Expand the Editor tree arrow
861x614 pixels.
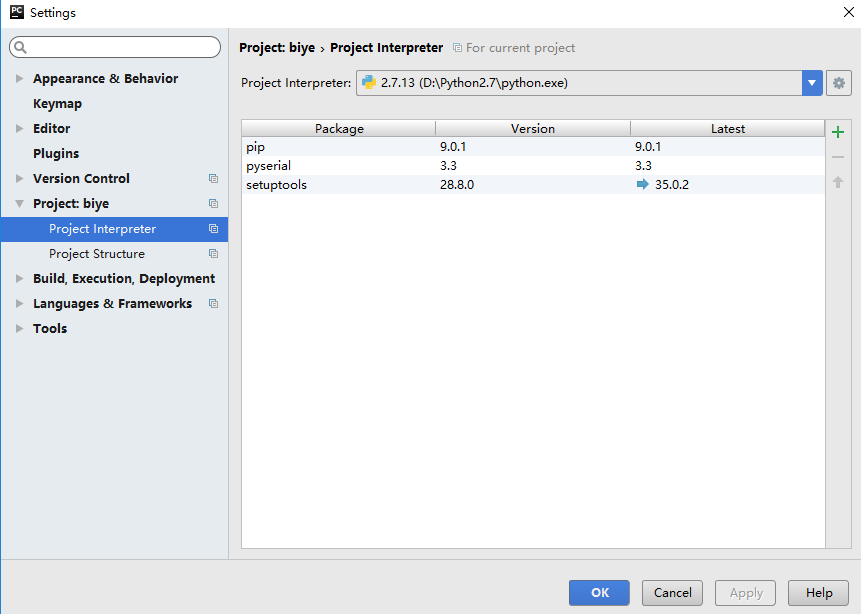pyautogui.click(x=19, y=129)
